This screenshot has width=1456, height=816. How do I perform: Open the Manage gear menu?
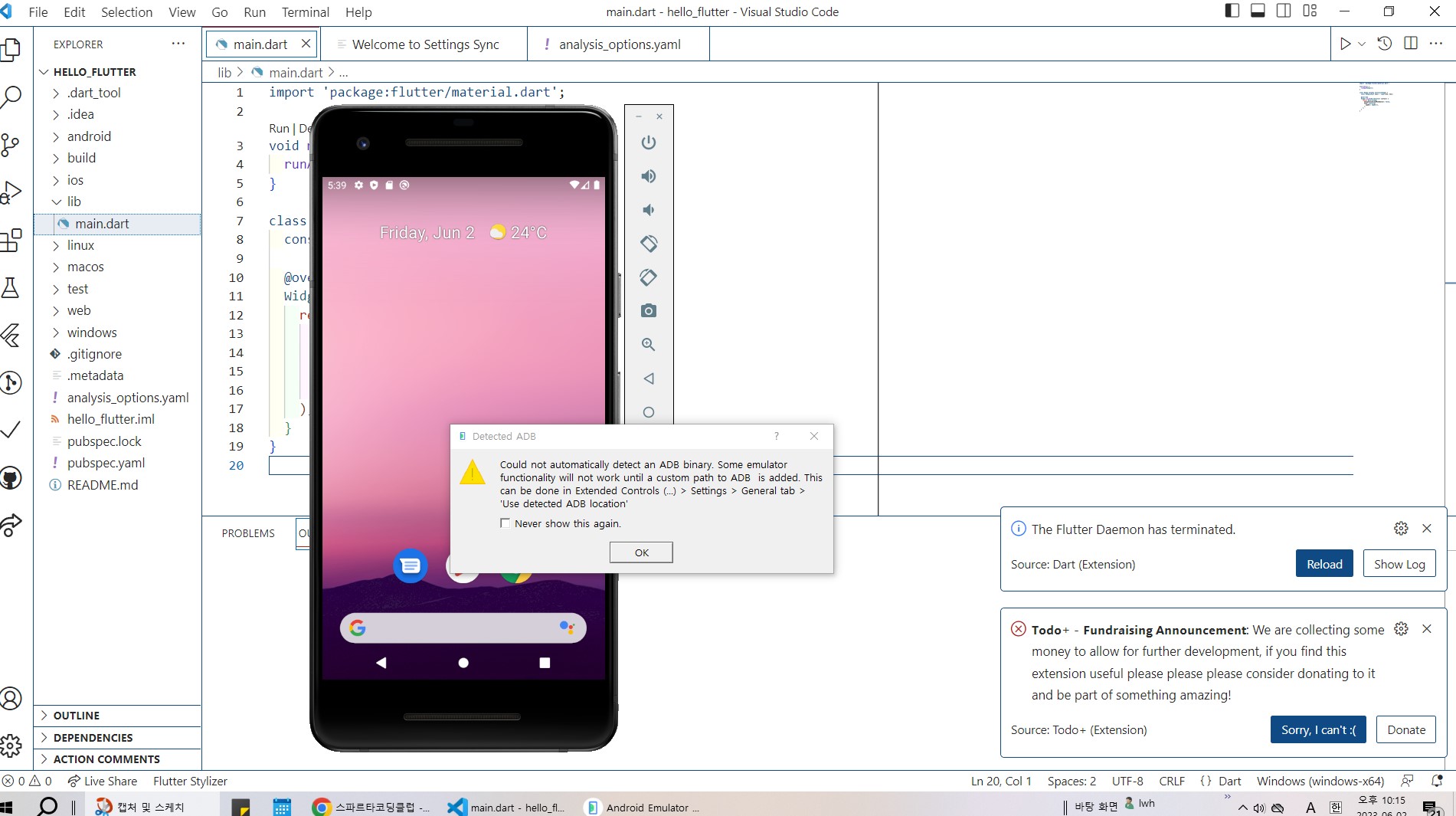click(11, 745)
